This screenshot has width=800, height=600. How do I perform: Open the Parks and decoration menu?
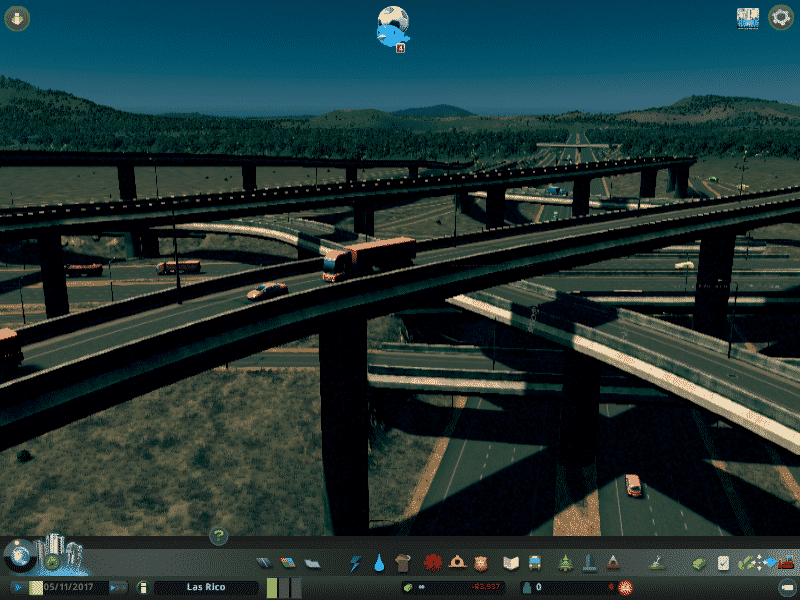coord(565,563)
